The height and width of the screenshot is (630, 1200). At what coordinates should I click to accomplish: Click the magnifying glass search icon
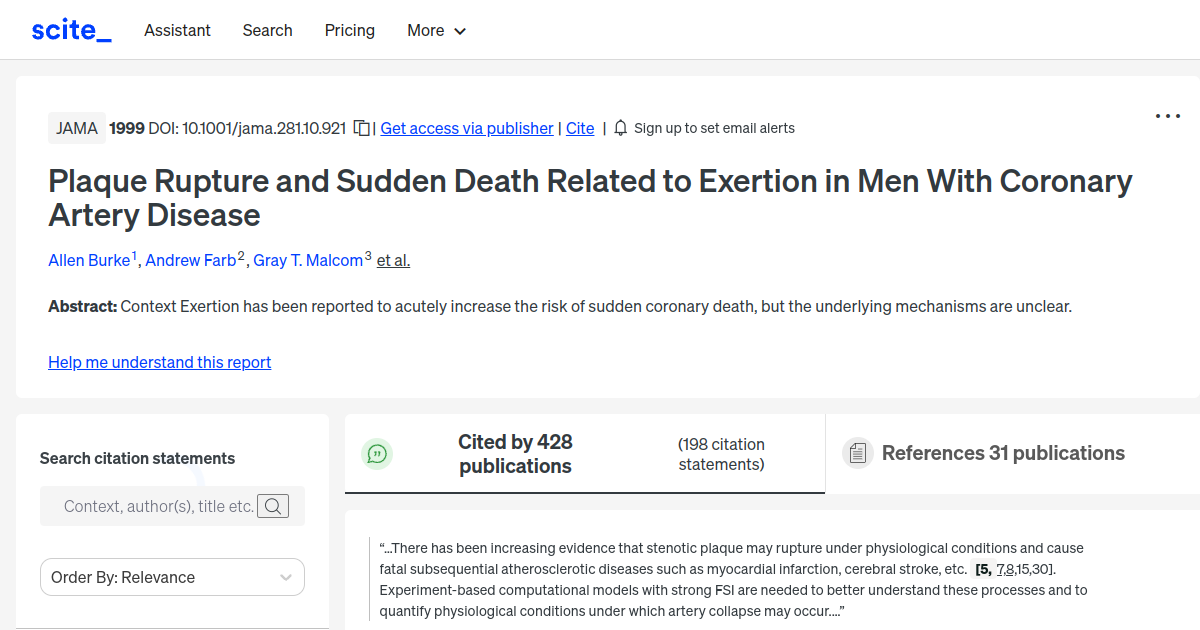tap(273, 506)
